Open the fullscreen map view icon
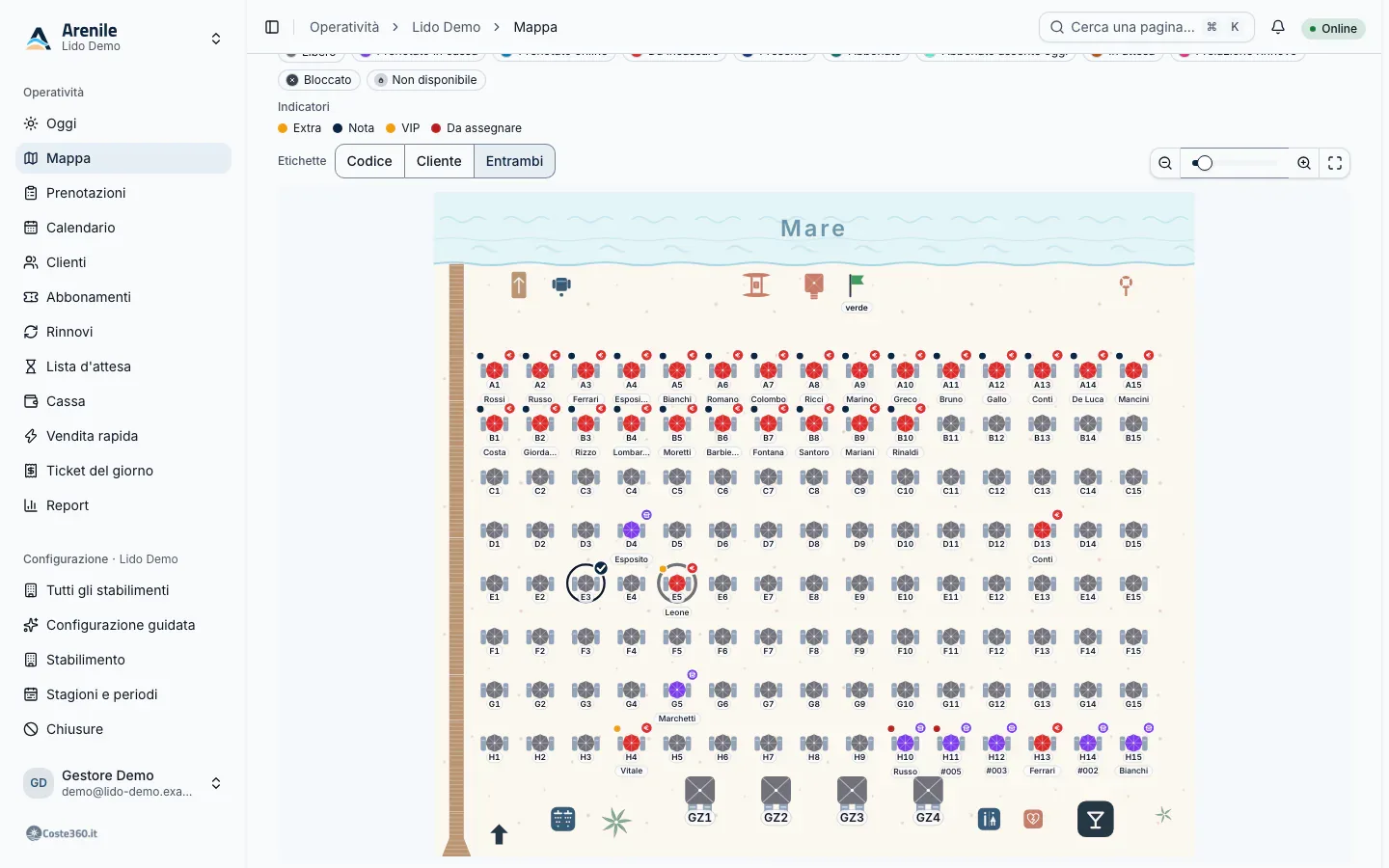 coord(1335,163)
